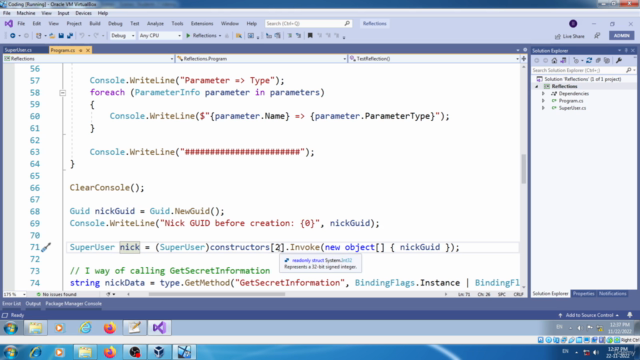Focus the Search (Ctrl+Q) box

(308, 24)
